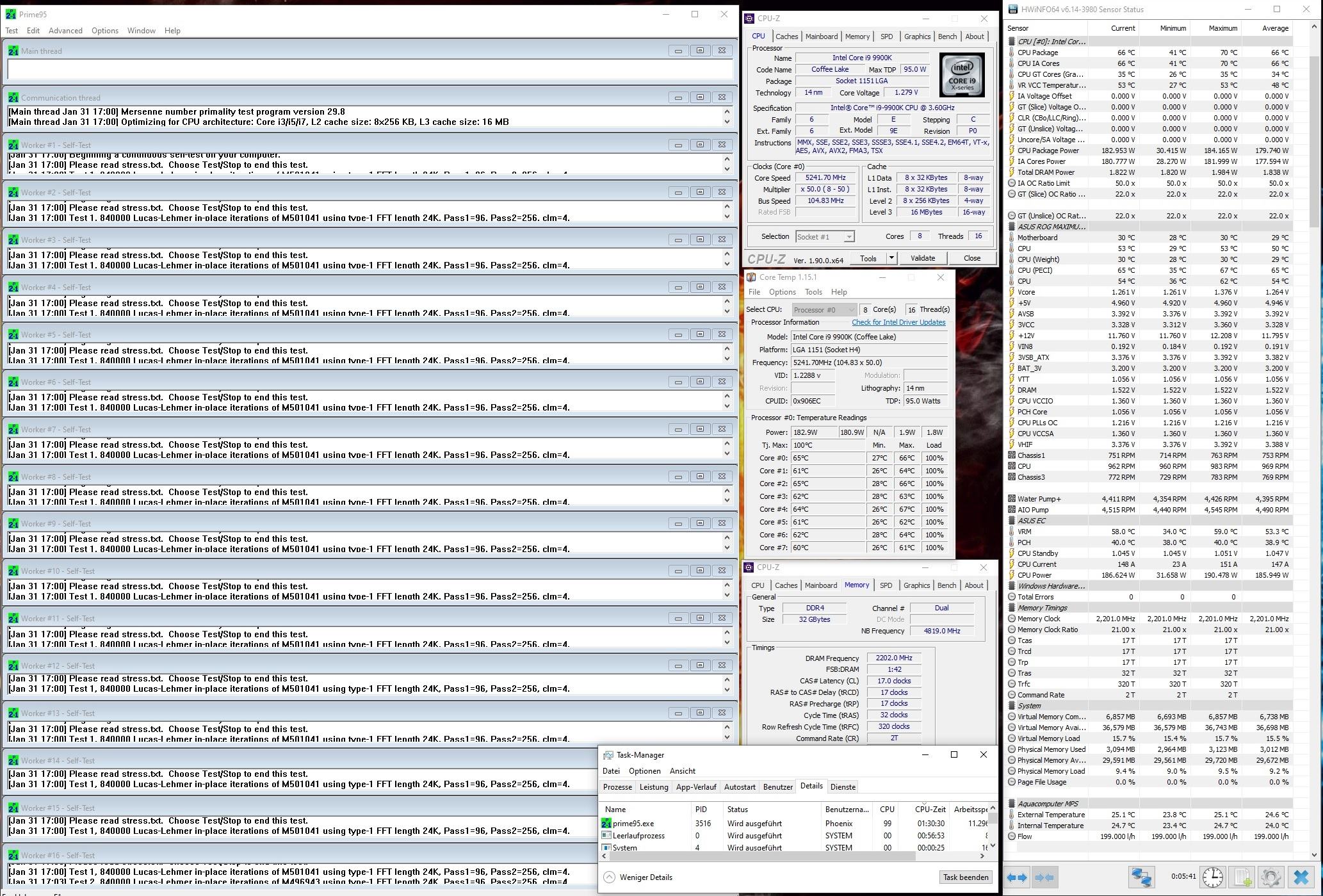Open Core Temp File menu
Screen dimensions: 1323x896
coord(754,292)
